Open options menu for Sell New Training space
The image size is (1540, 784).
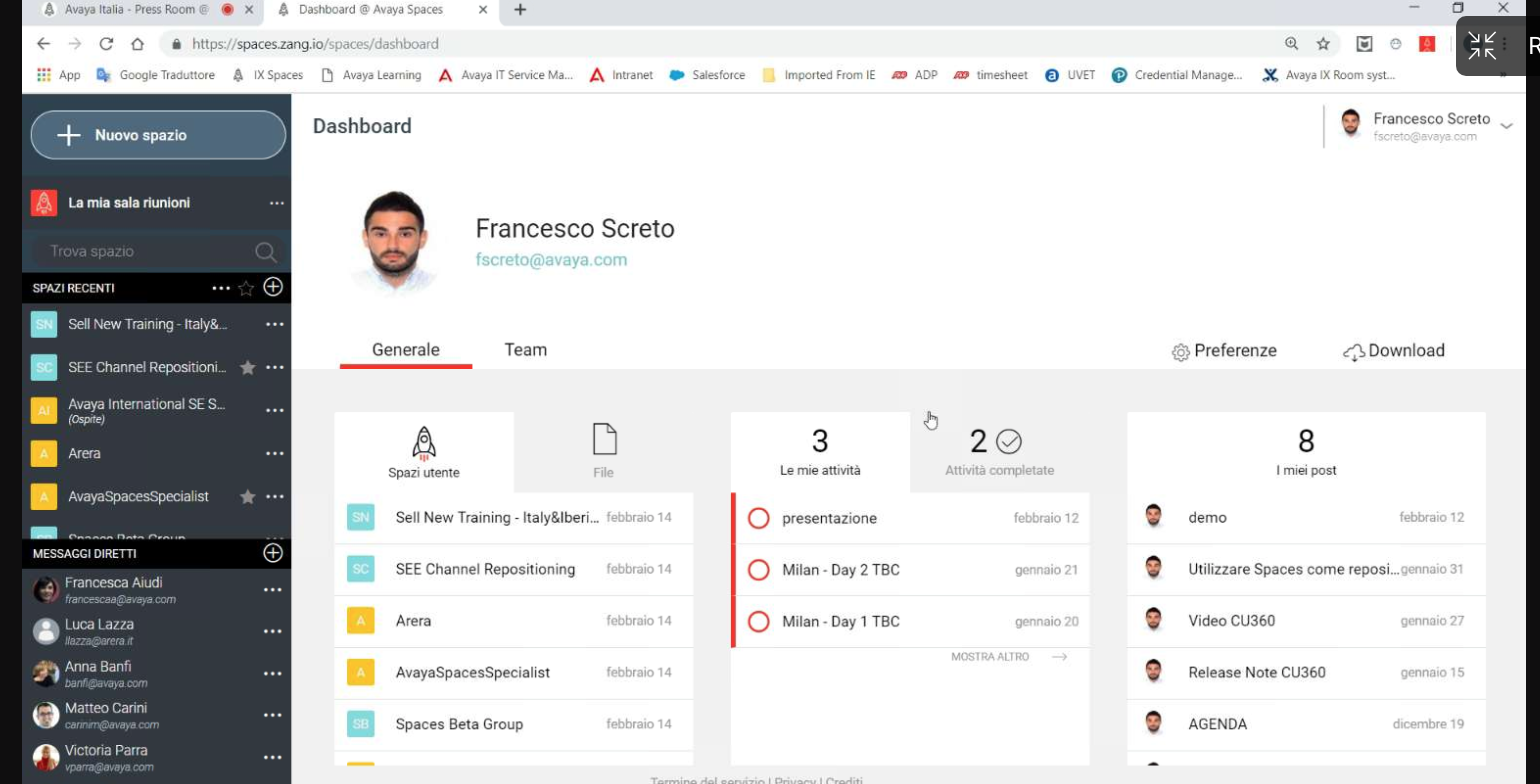(274, 325)
